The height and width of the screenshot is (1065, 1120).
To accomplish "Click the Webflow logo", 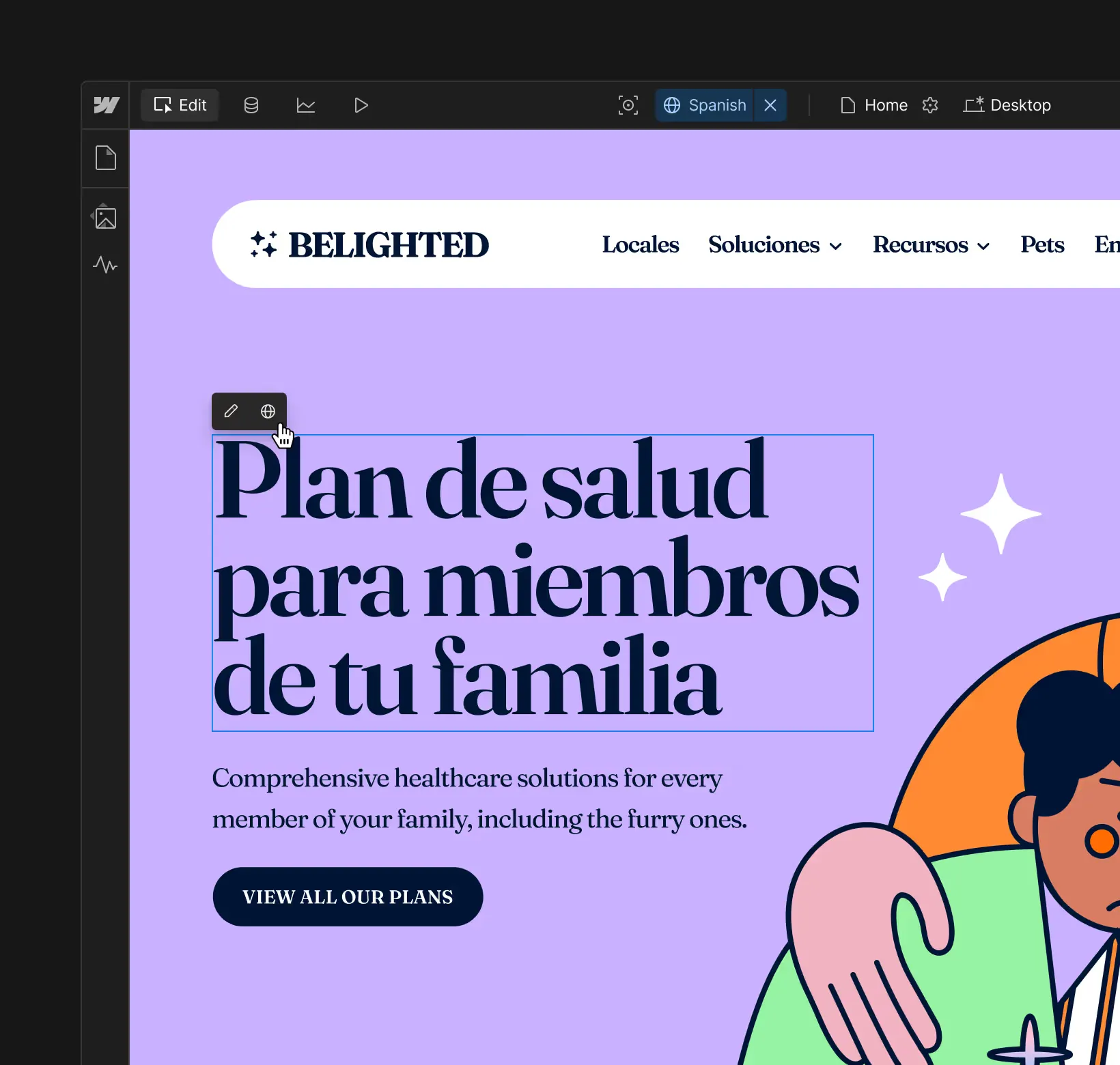I will pos(105,104).
